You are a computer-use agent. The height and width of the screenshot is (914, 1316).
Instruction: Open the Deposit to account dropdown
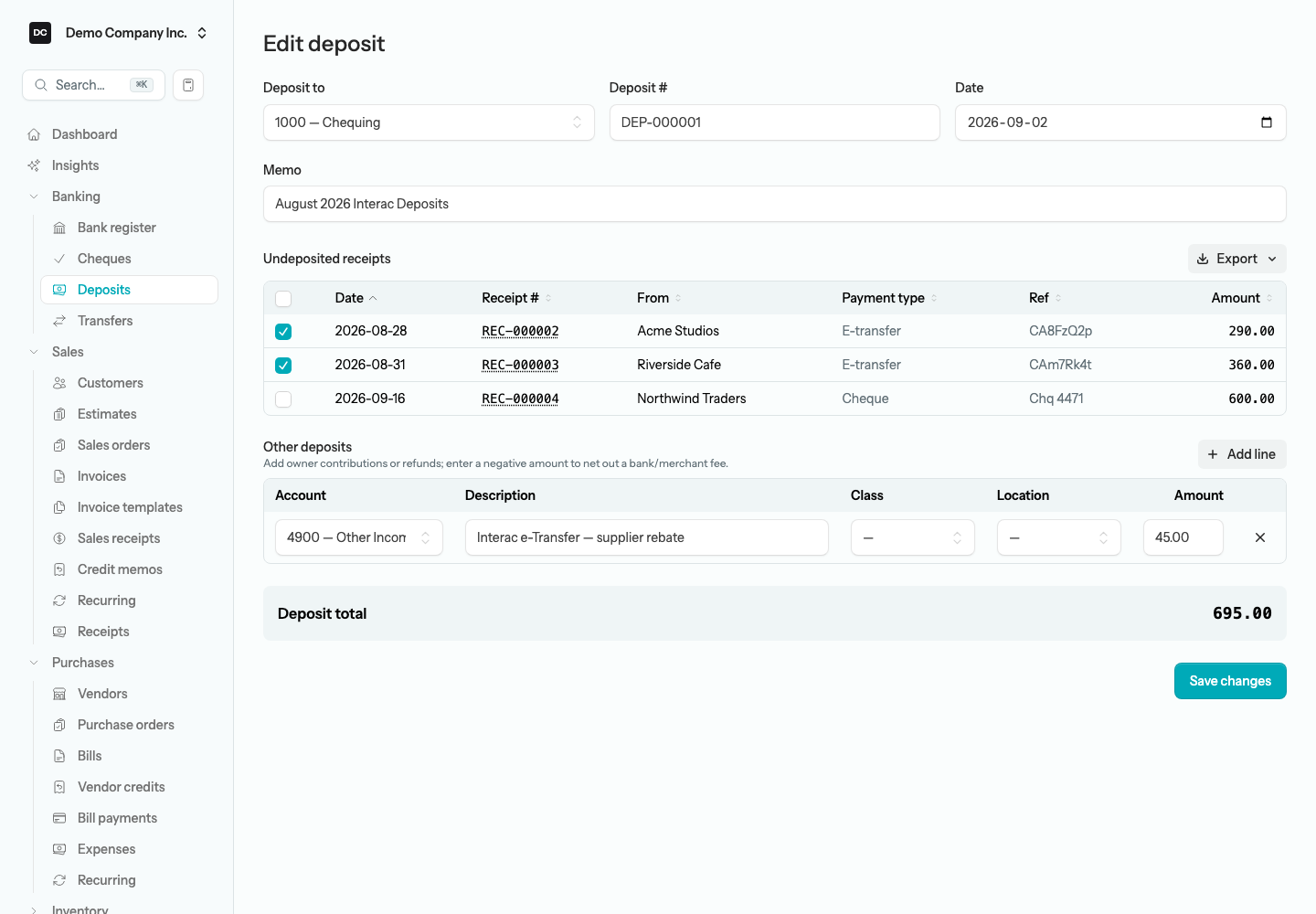(429, 122)
